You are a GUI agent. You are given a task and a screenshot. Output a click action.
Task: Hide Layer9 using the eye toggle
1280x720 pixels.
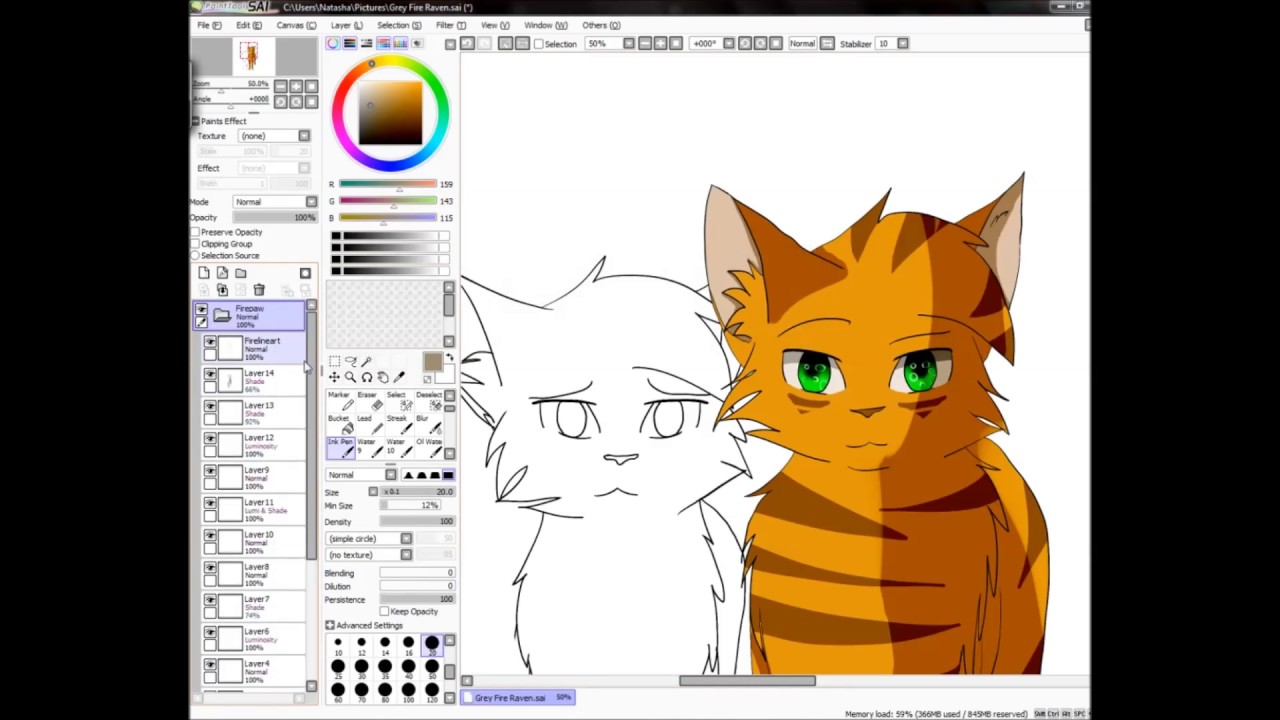[x=210, y=471]
